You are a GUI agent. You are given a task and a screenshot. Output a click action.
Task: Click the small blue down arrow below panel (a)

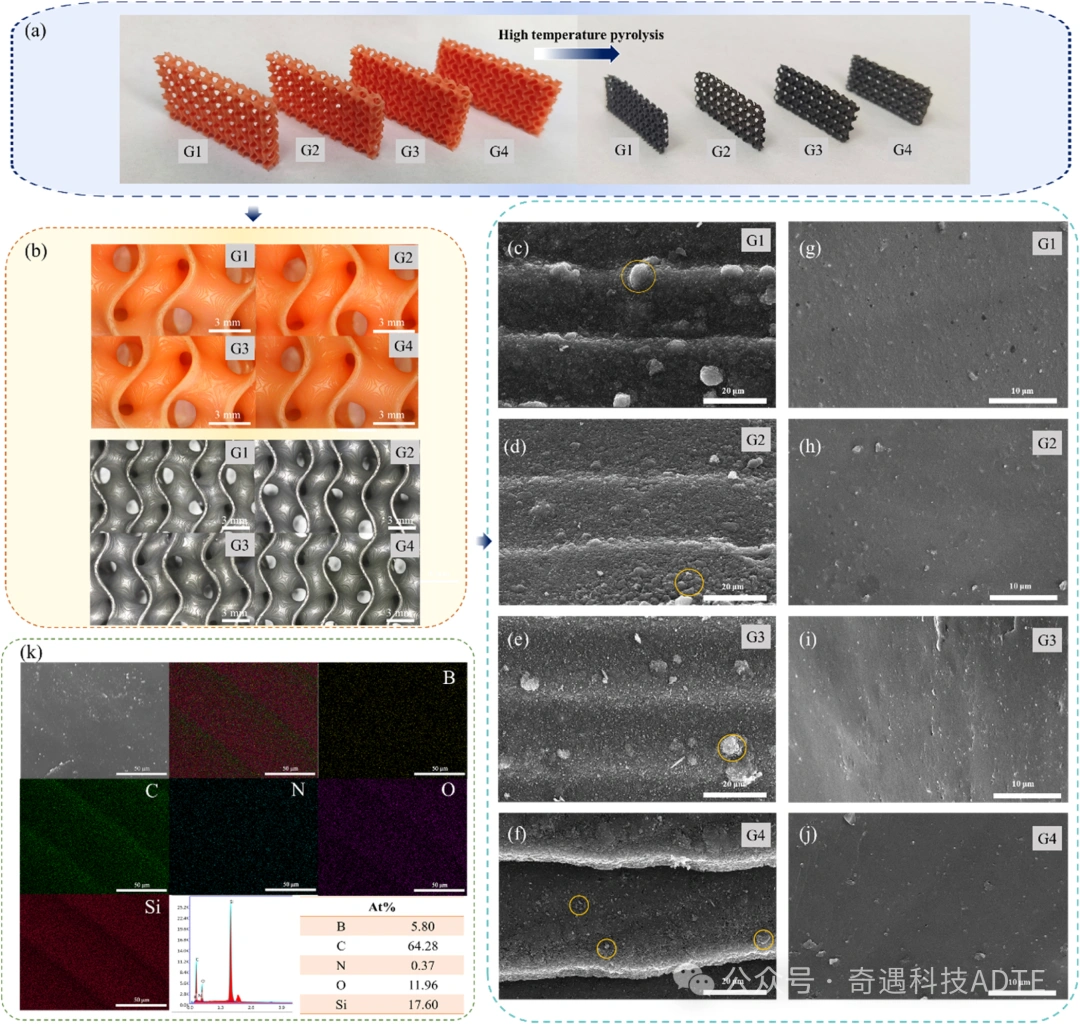pyautogui.click(x=253, y=215)
